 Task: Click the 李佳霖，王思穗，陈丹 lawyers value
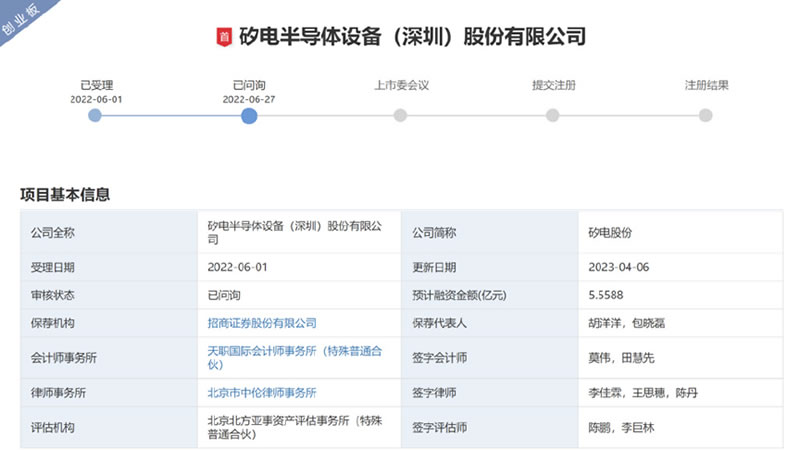(x=643, y=393)
